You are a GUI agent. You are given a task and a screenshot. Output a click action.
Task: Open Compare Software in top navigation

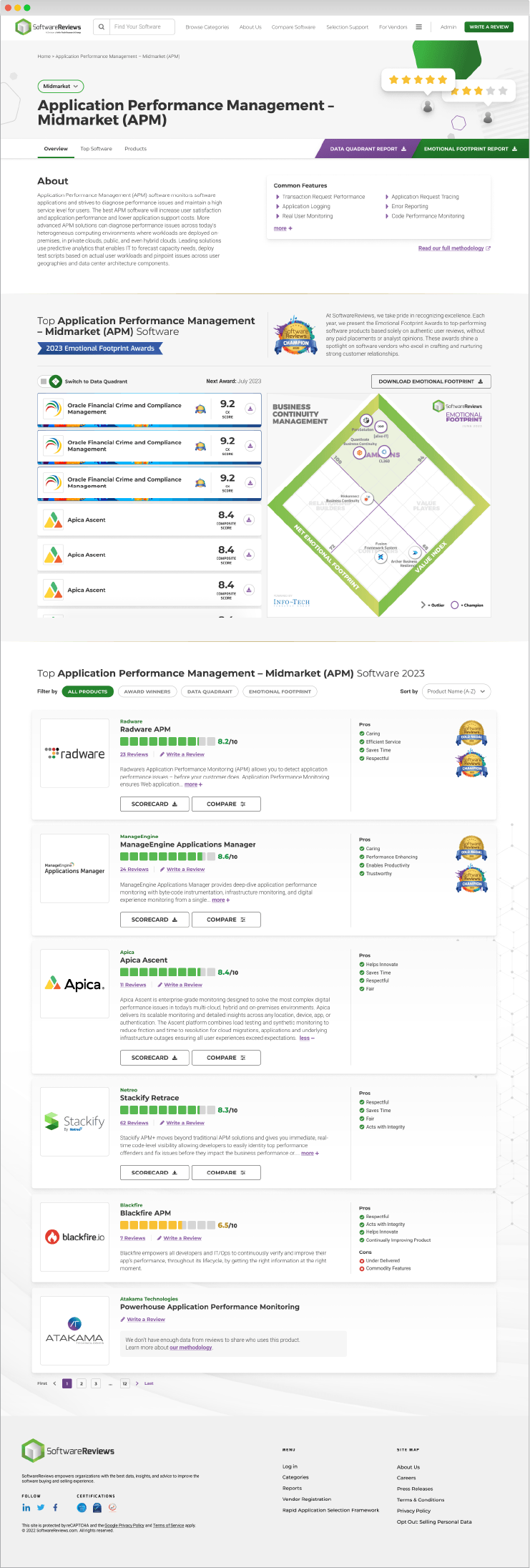point(293,27)
